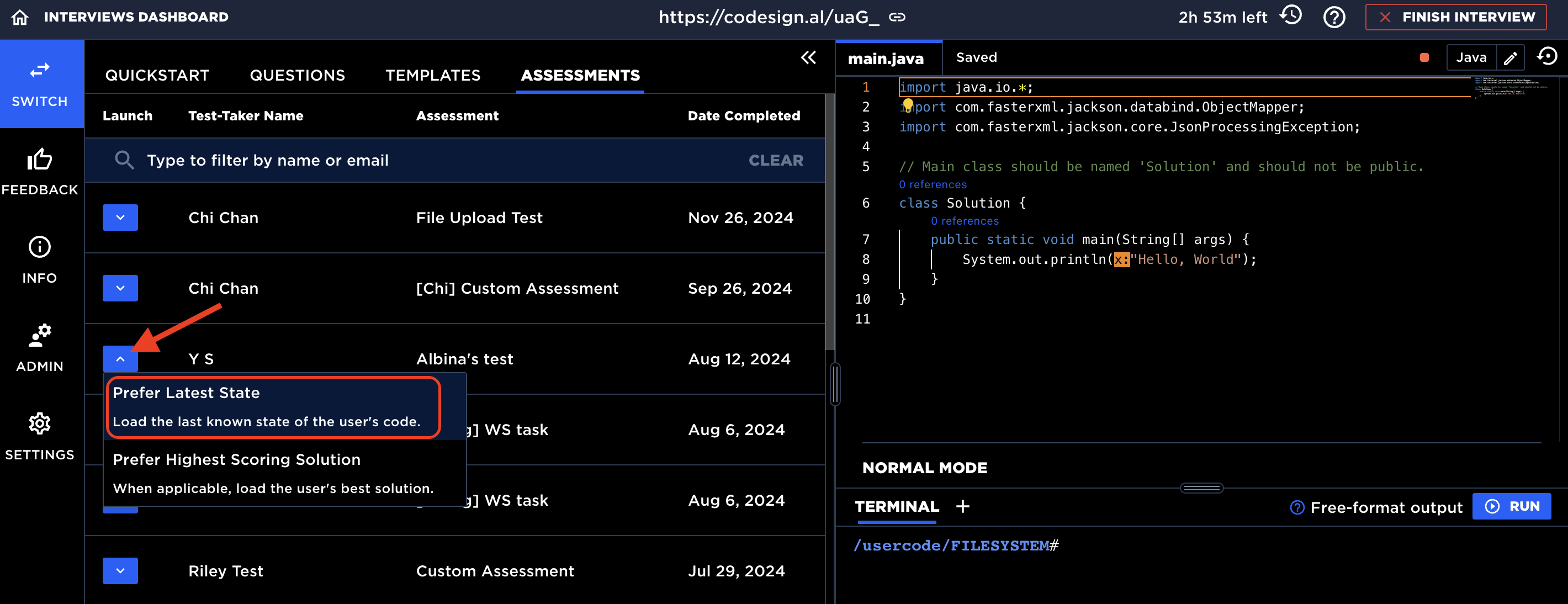Add a new terminal with plus icon
The width and height of the screenshot is (1568, 604).
(x=962, y=506)
